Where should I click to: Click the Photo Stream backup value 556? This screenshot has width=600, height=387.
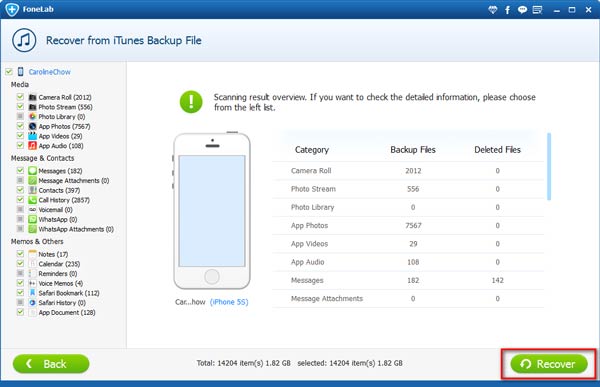(413, 189)
